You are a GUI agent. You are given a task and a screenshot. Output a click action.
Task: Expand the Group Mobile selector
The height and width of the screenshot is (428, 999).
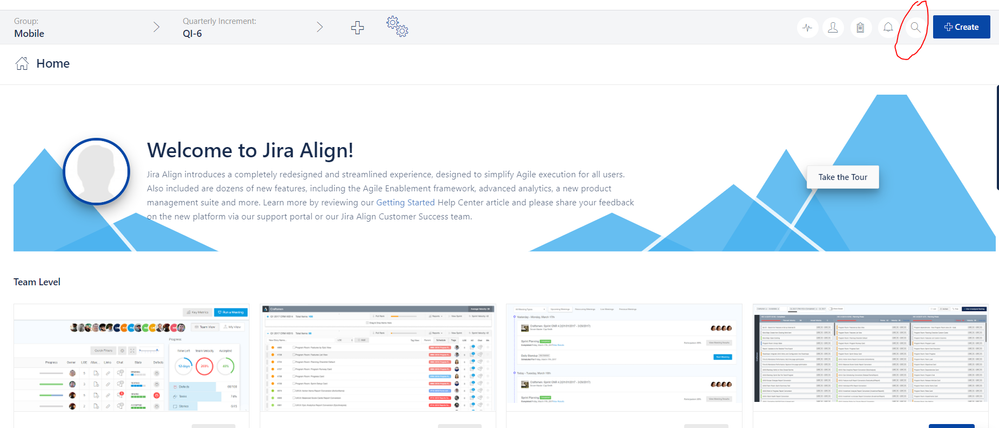click(89, 27)
